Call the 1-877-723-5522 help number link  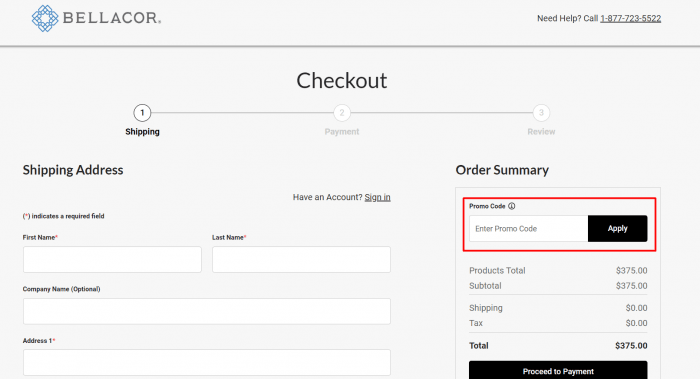pyautogui.click(x=630, y=18)
